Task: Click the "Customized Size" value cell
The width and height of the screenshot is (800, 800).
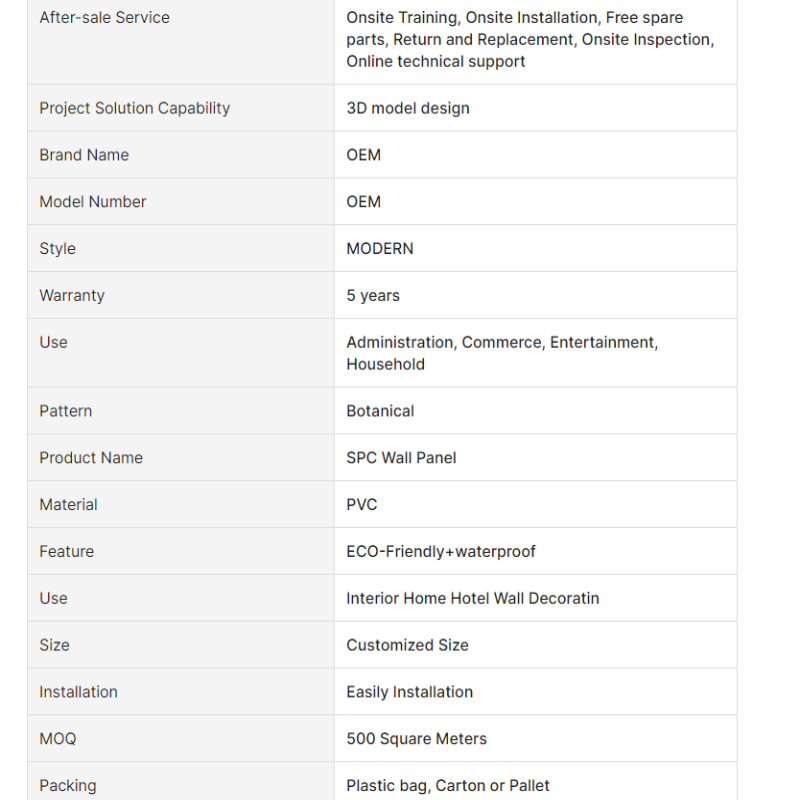Action: (x=407, y=646)
